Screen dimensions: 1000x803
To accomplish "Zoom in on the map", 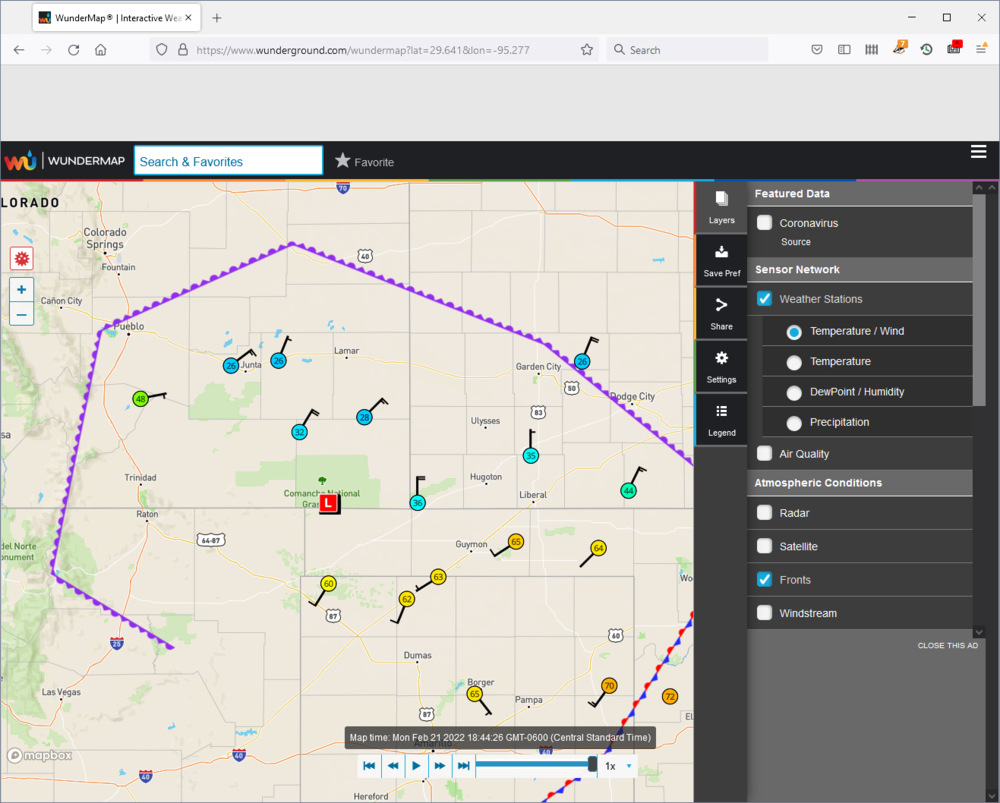I will [x=21, y=290].
